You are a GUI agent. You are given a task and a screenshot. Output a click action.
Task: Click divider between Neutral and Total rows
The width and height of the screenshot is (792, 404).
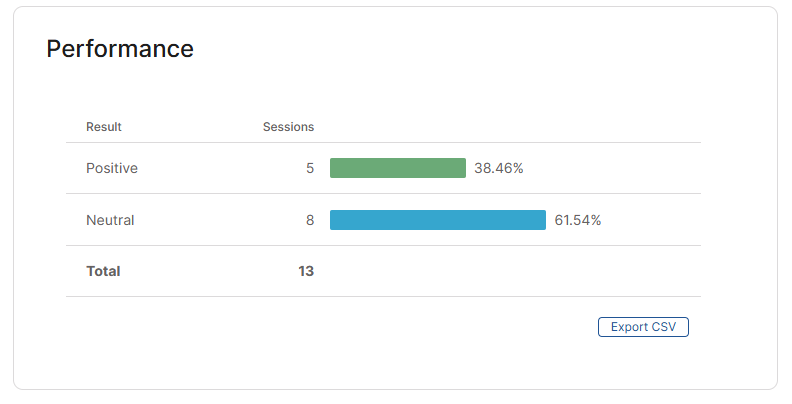383,245
